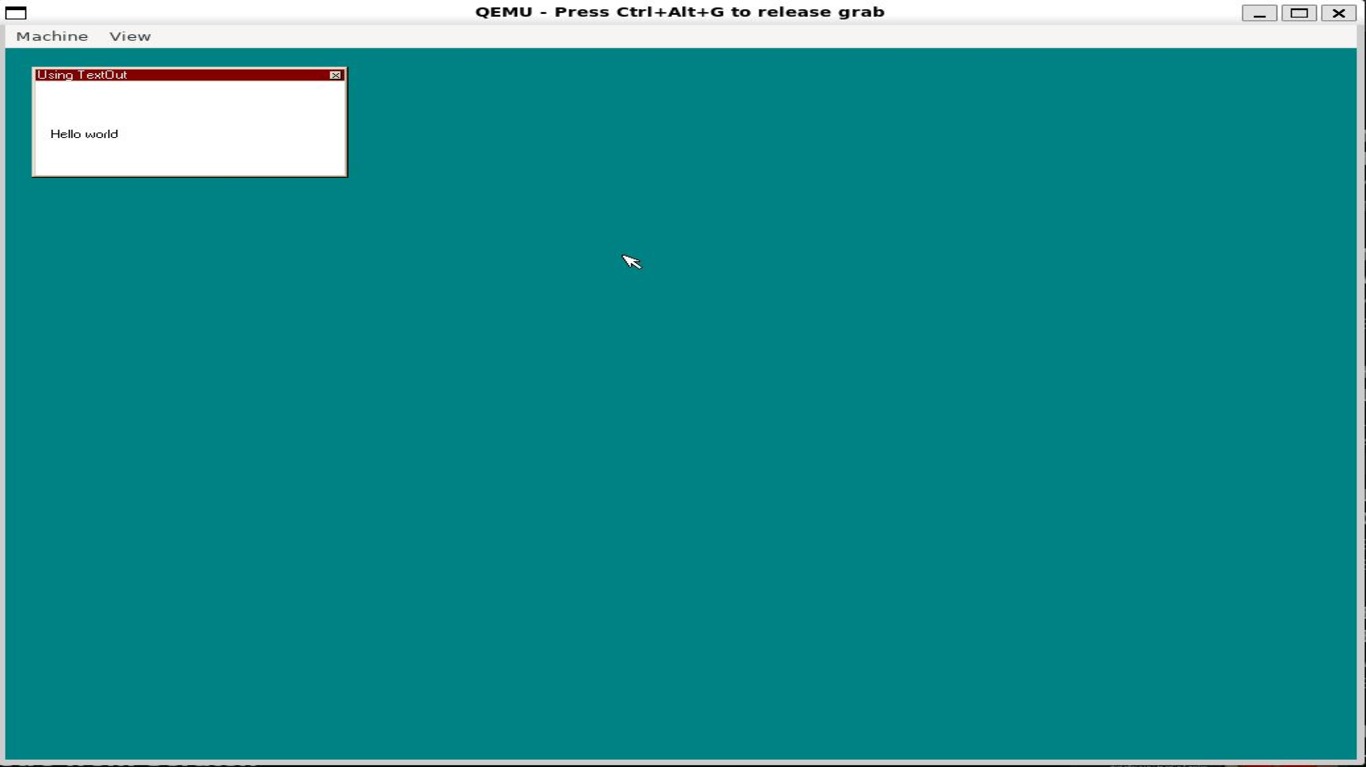Click the close X icon on Using TextOut
The image size is (1366, 767).
pyautogui.click(x=335, y=74)
